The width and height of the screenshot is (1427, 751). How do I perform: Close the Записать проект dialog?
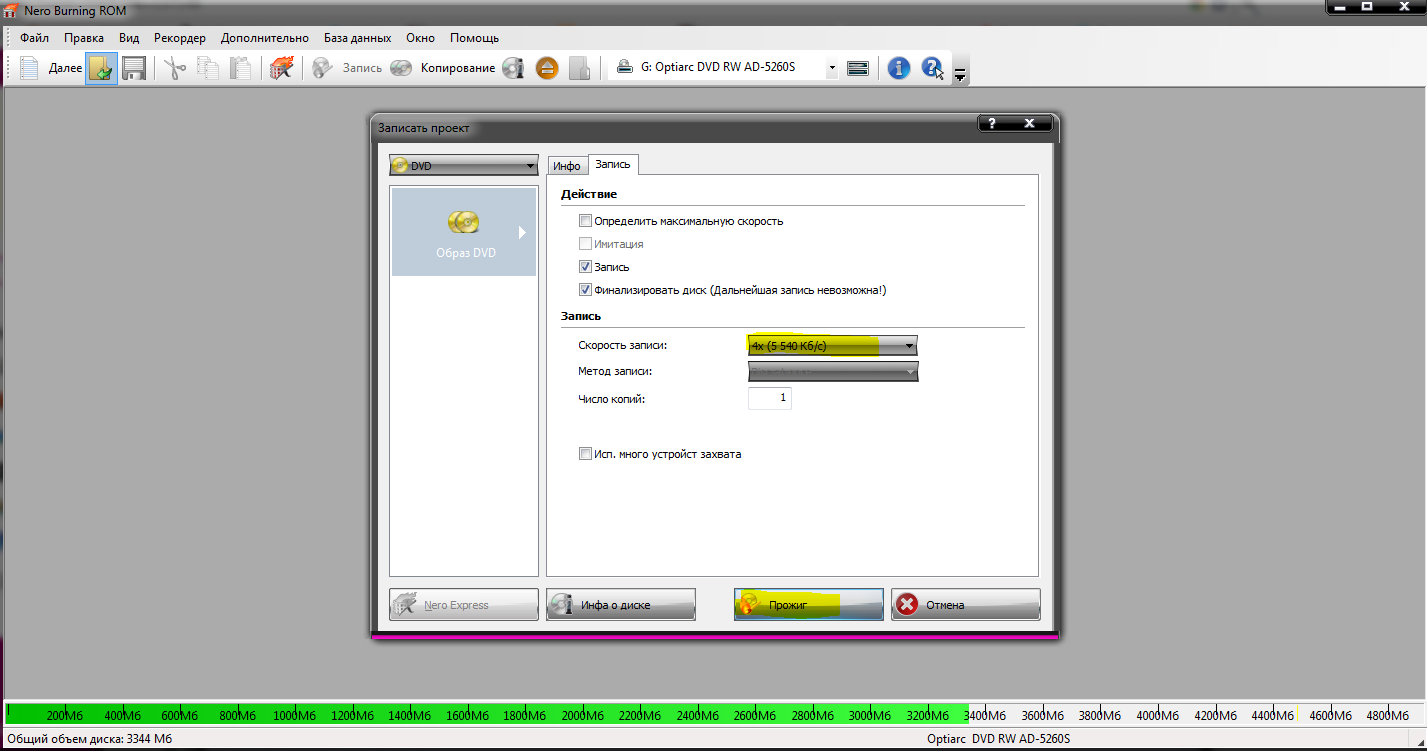click(x=1029, y=124)
